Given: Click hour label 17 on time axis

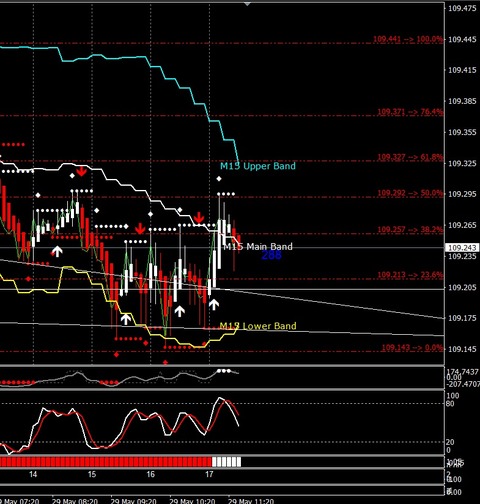Looking at the screenshot, I should [209, 474].
